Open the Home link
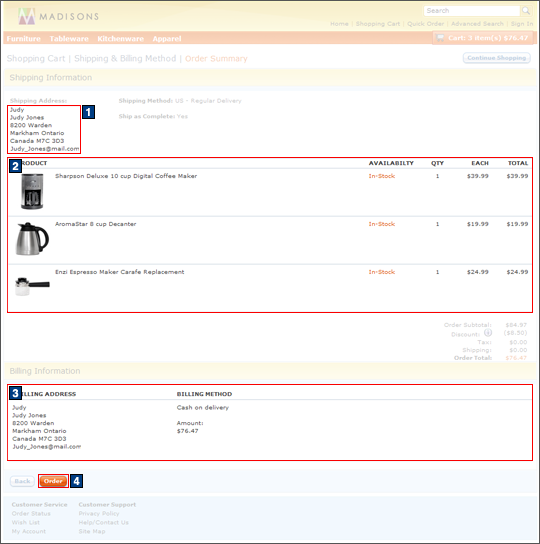540x544 pixels. tap(339, 24)
